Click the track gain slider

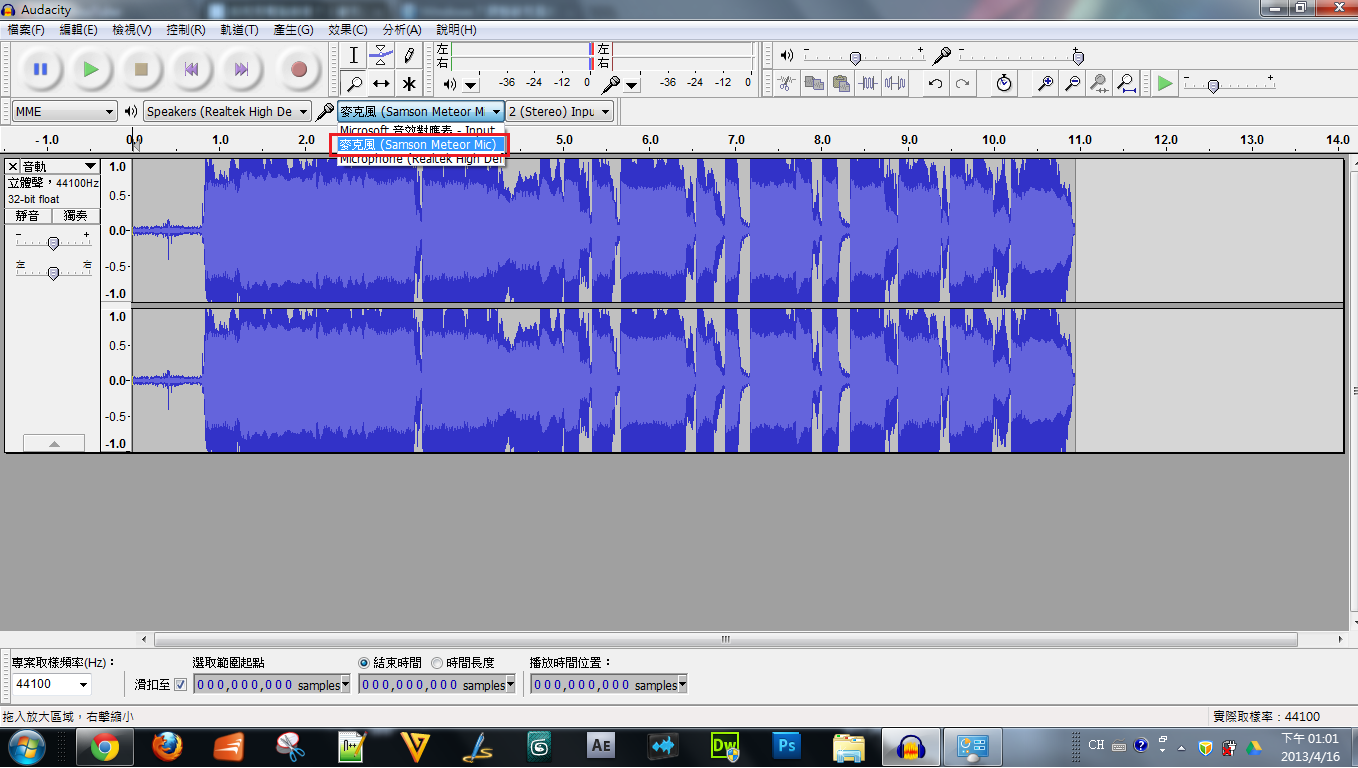[53, 242]
